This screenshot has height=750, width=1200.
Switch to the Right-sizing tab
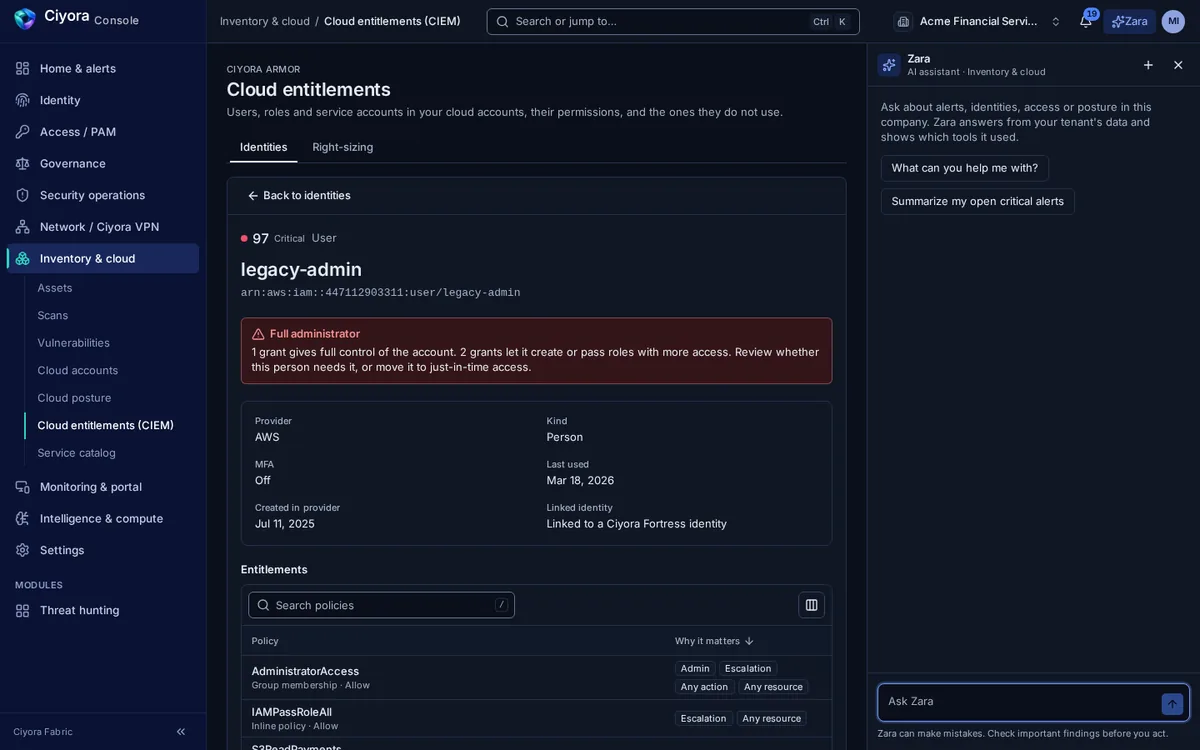pyautogui.click(x=343, y=147)
